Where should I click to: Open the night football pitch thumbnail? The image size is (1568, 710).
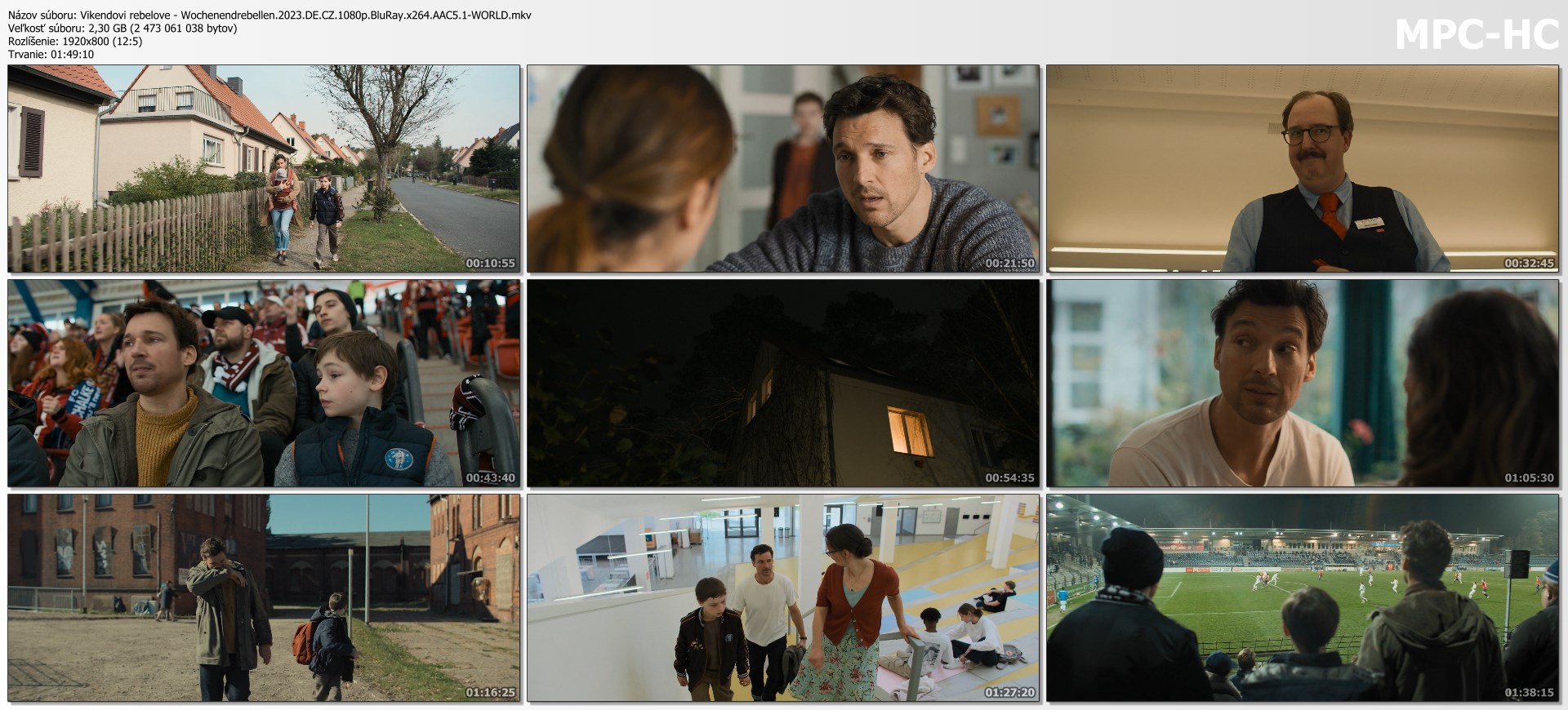1303,597
